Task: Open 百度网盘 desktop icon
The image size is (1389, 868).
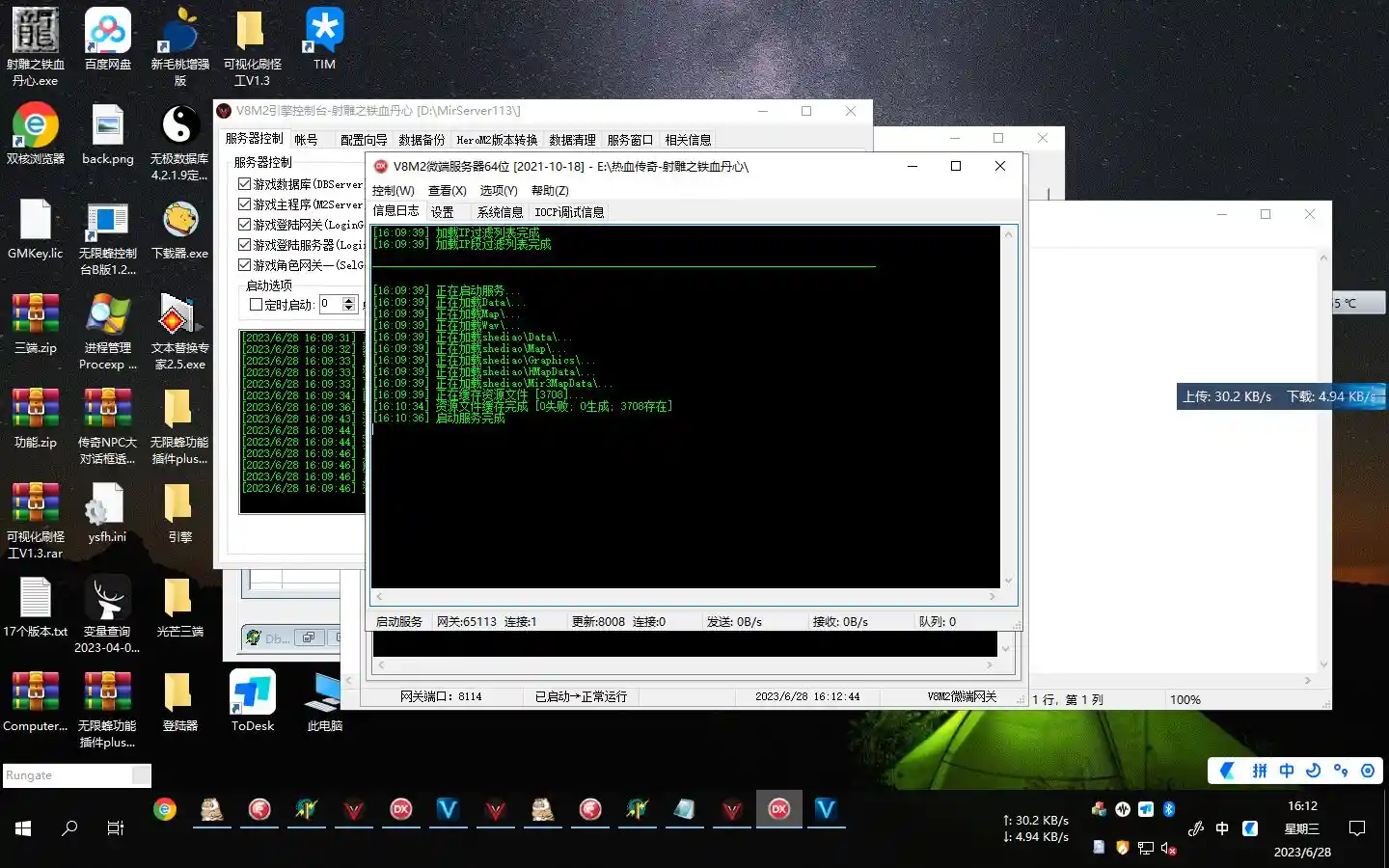Action: [108, 41]
